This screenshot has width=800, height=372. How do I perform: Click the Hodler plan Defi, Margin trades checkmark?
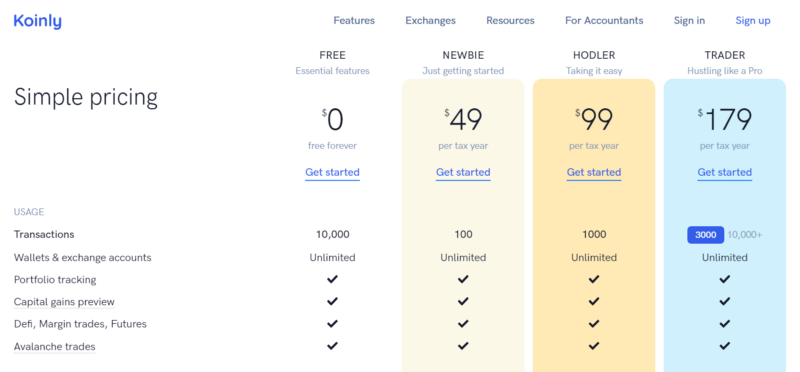click(594, 324)
